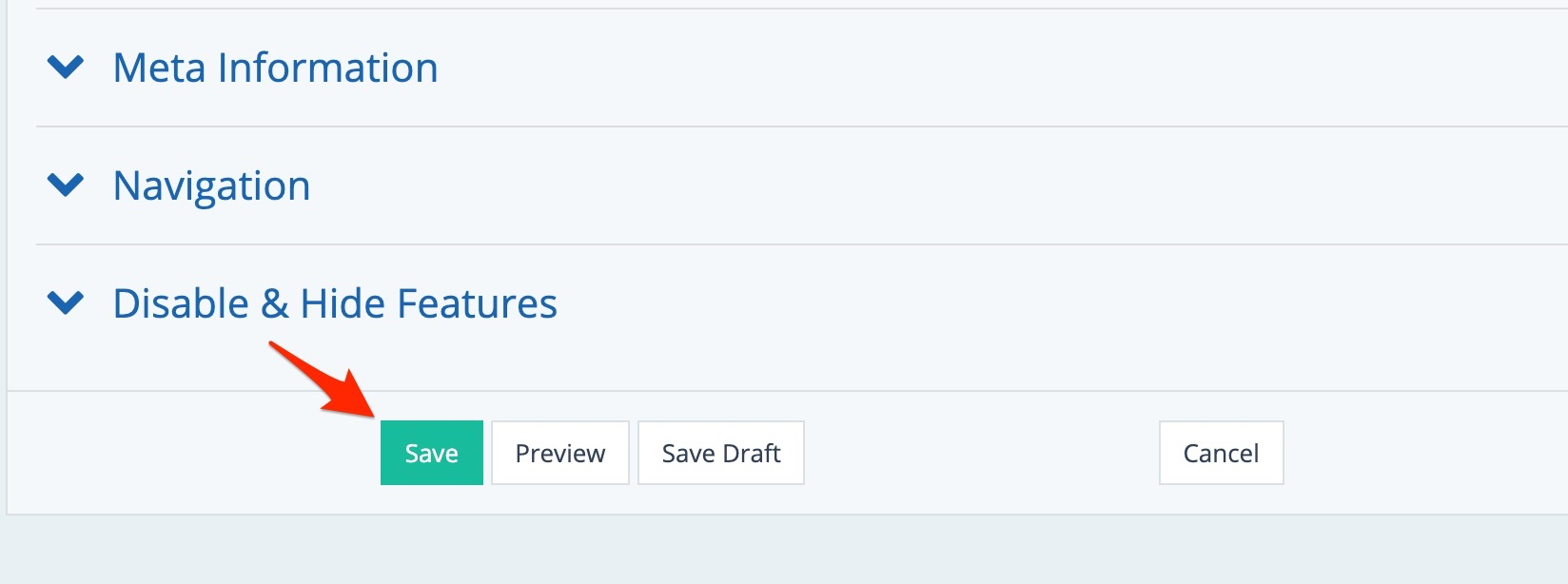
Task: Save changes using the teal button
Action: click(431, 453)
